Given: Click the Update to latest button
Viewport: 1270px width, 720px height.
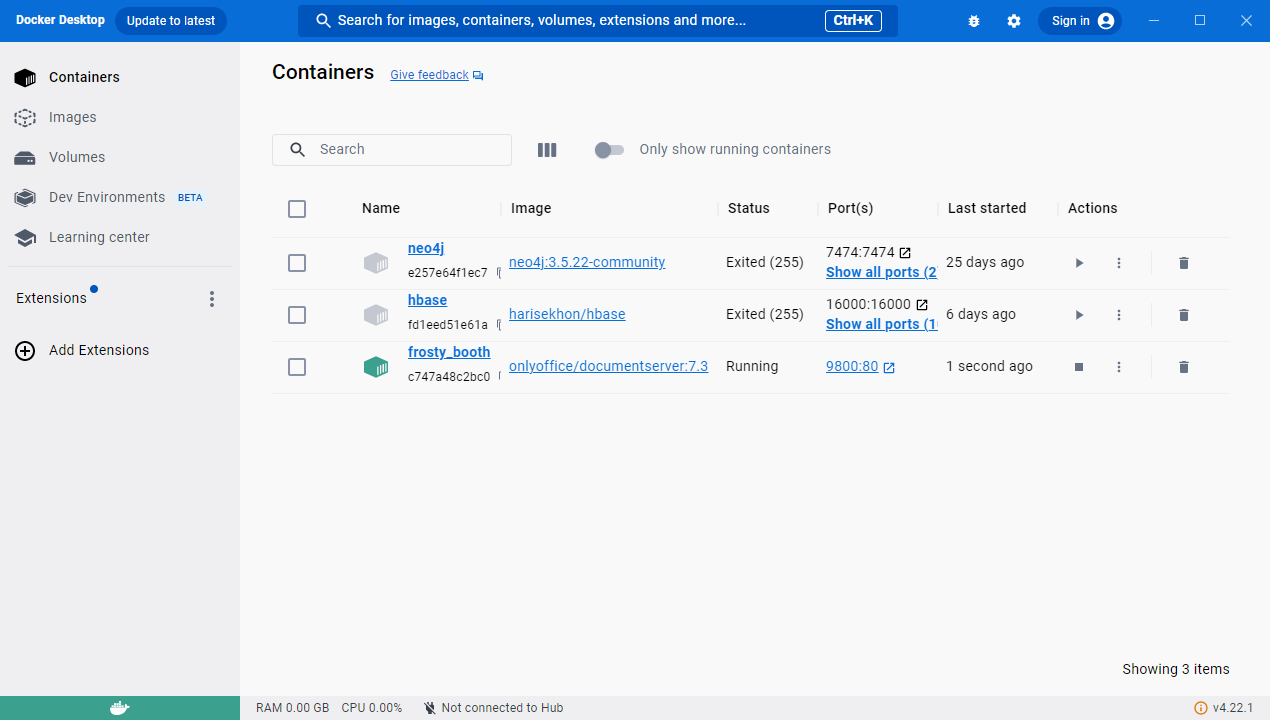Looking at the screenshot, I should (x=171, y=21).
